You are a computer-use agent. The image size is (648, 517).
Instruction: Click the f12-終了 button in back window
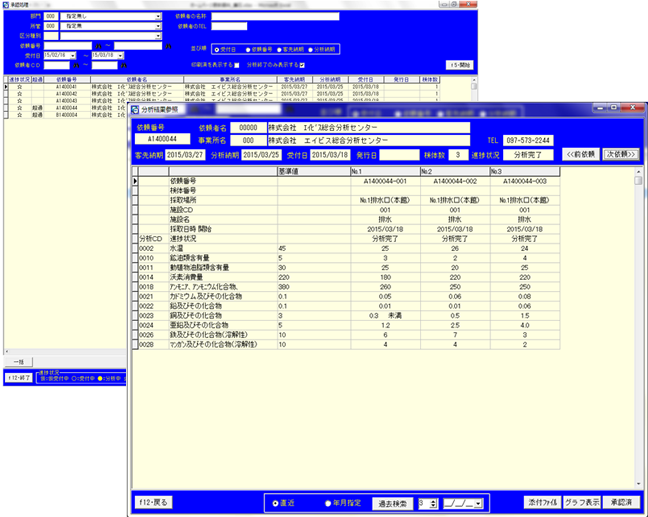19,378
